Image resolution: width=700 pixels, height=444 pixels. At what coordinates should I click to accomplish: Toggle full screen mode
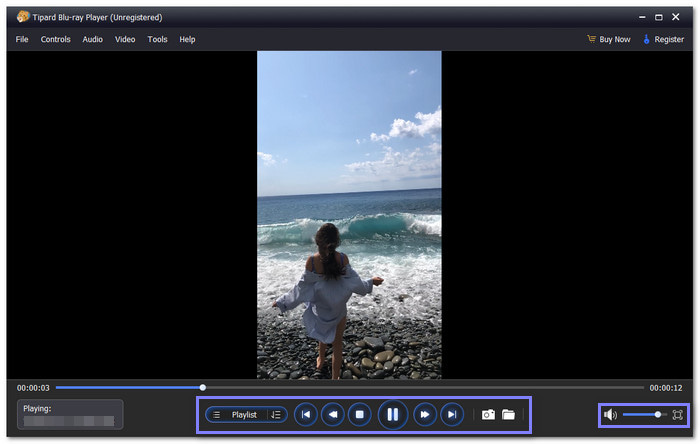tap(677, 415)
